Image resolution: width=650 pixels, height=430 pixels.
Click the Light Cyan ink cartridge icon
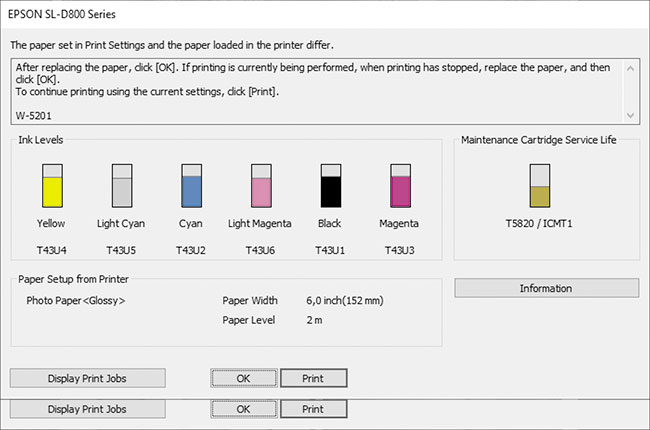click(x=121, y=185)
